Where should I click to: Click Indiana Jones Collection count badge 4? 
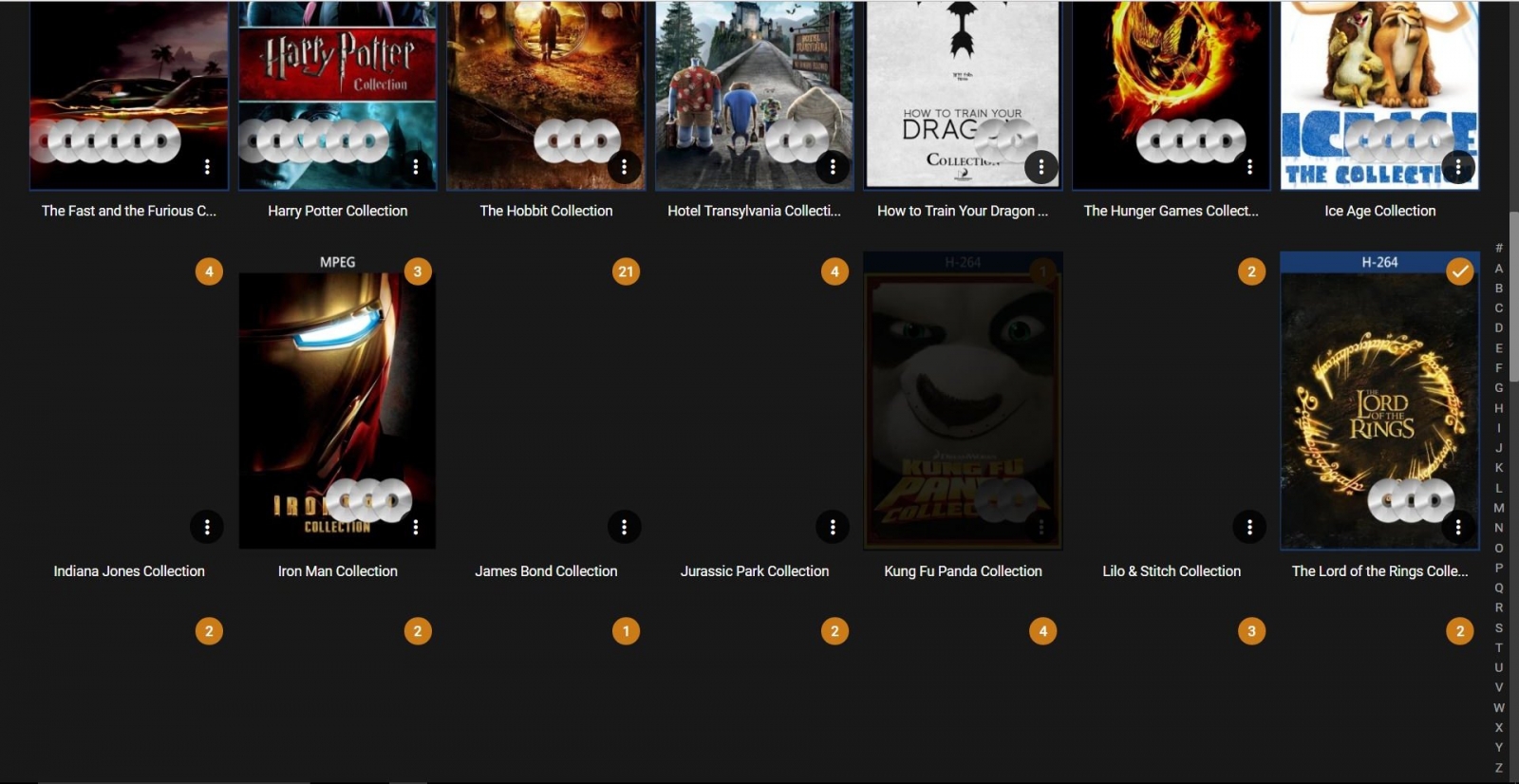209,271
